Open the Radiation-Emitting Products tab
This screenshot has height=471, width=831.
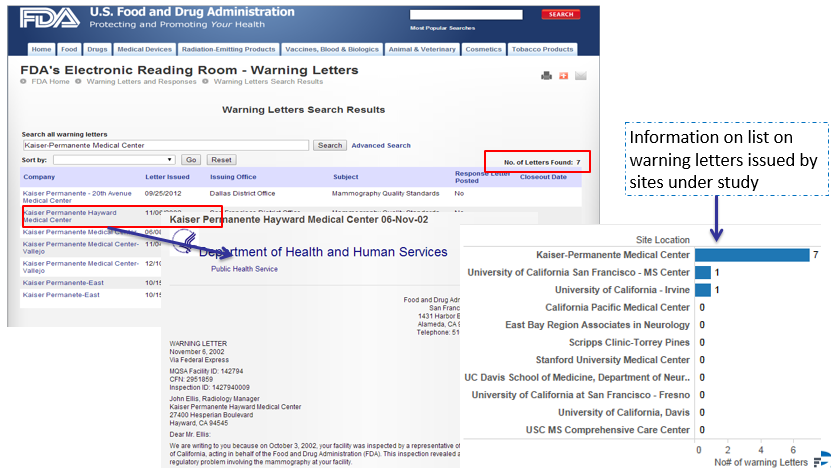(x=228, y=49)
